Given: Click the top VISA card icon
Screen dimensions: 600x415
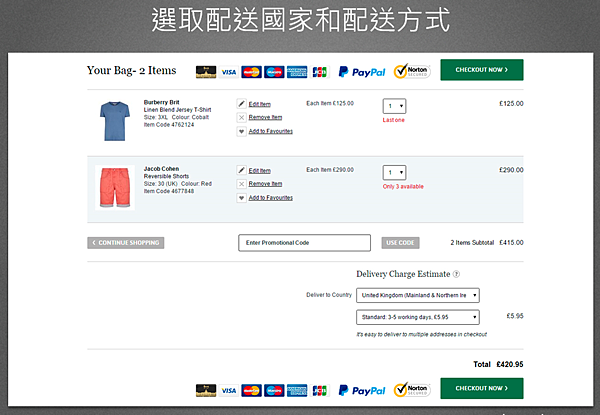Looking at the screenshot, I should pos(228,72).
